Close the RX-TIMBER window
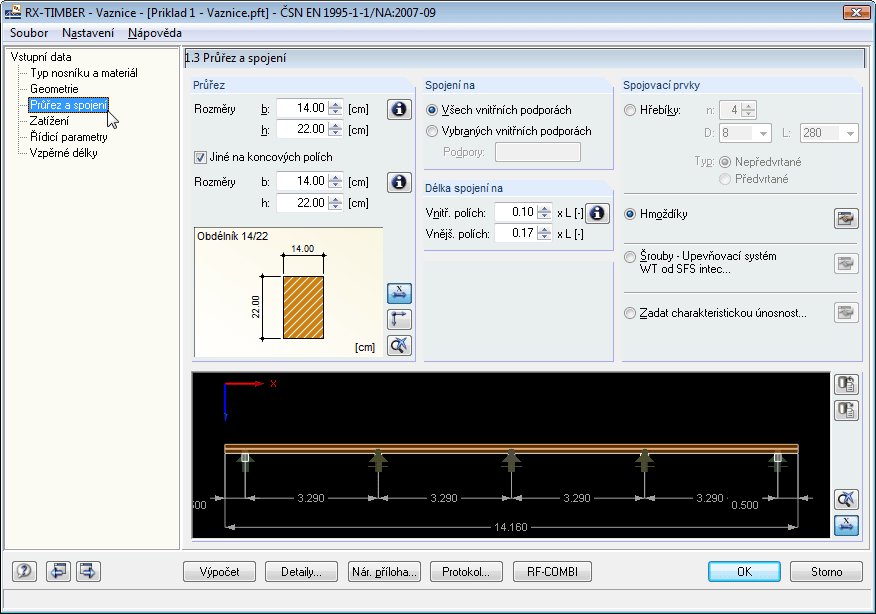Image resolution: width=876 pixels, height=614 pixels. (855, 12)
